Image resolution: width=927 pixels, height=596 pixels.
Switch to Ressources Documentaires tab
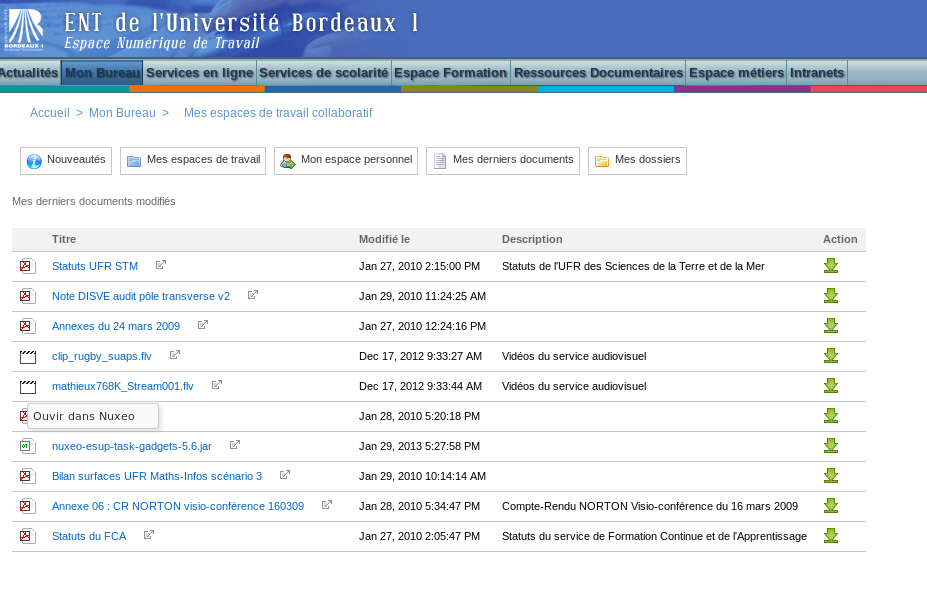pos(598,73)
